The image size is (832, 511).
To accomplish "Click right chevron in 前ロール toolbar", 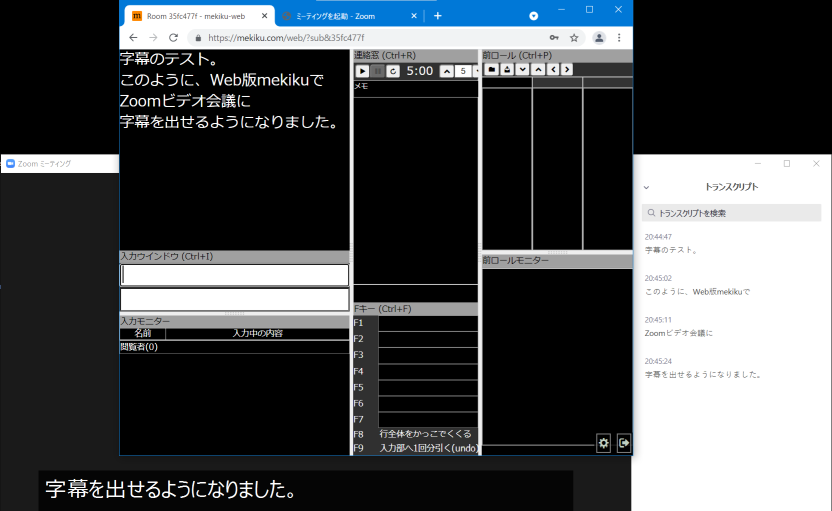I will click(x=567, y=70).
